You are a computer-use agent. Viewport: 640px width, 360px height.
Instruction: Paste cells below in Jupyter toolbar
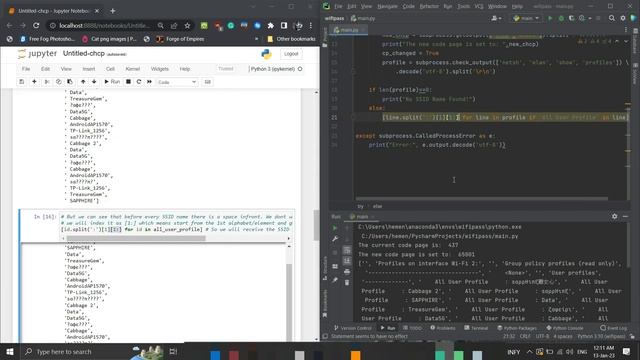[70, 82]
